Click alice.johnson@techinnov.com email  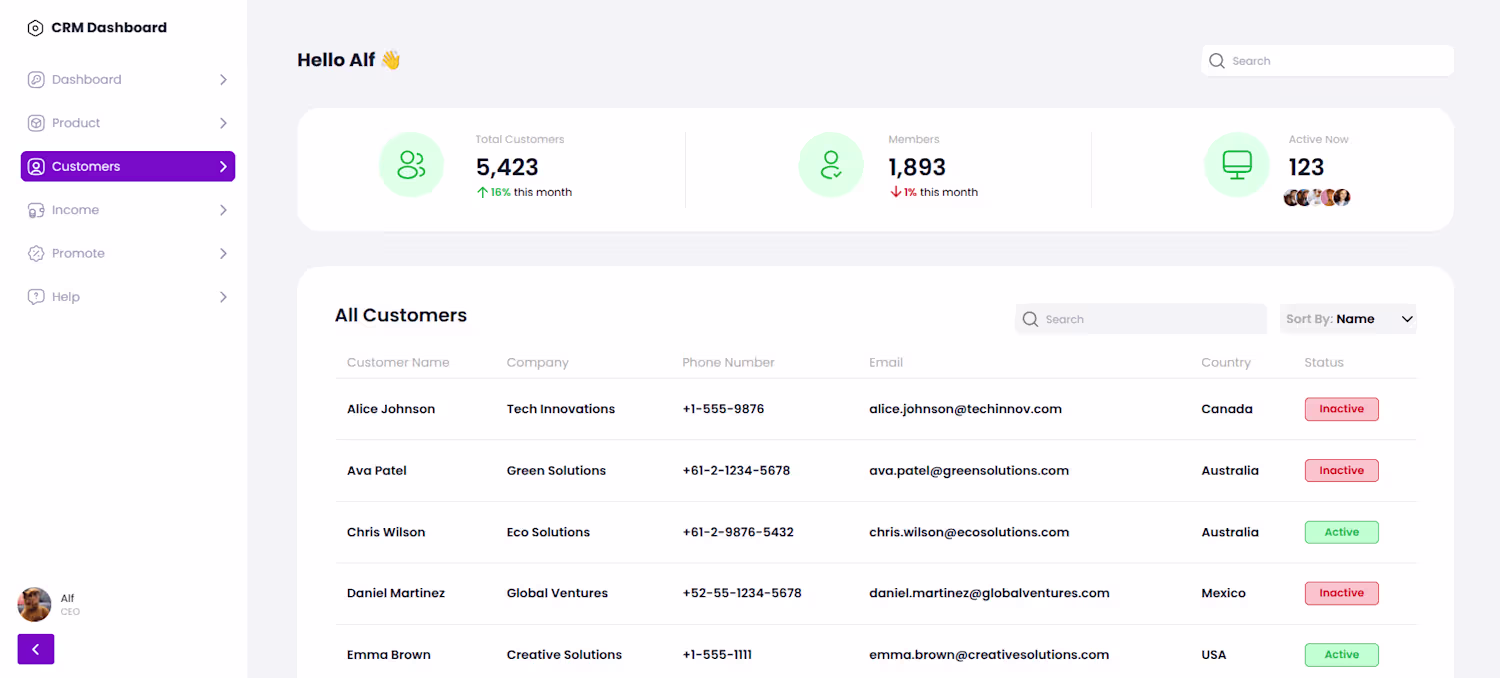point(965,409)
